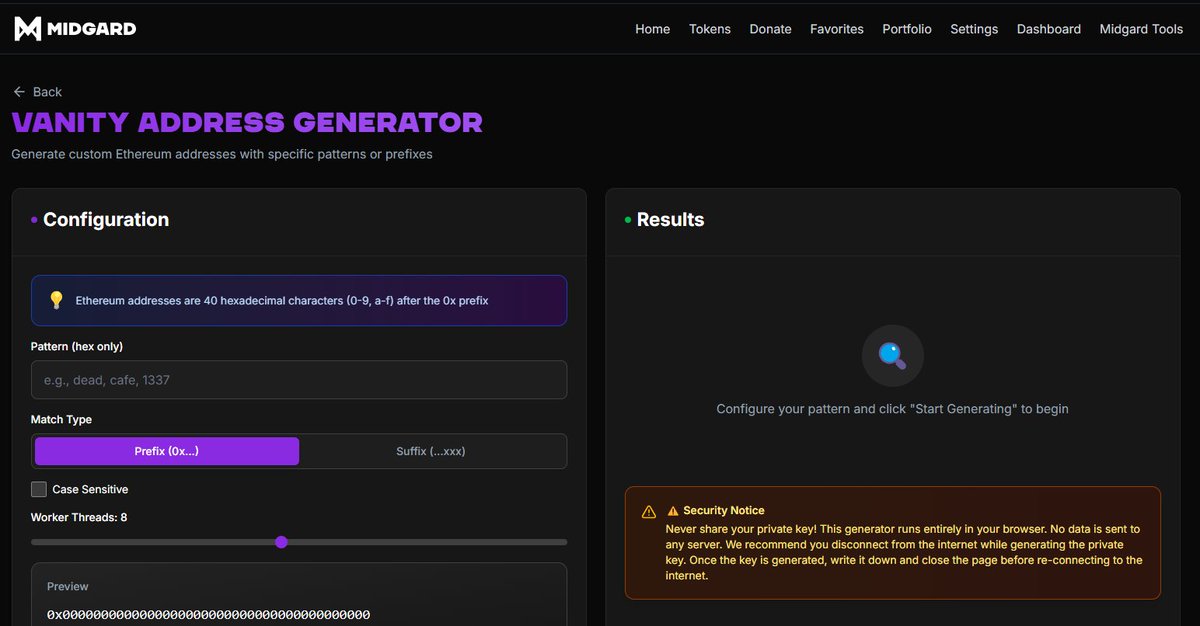Click the Pattern (hex only) input field
This screenshot has height=626, width=1200.
click(299, 380)
